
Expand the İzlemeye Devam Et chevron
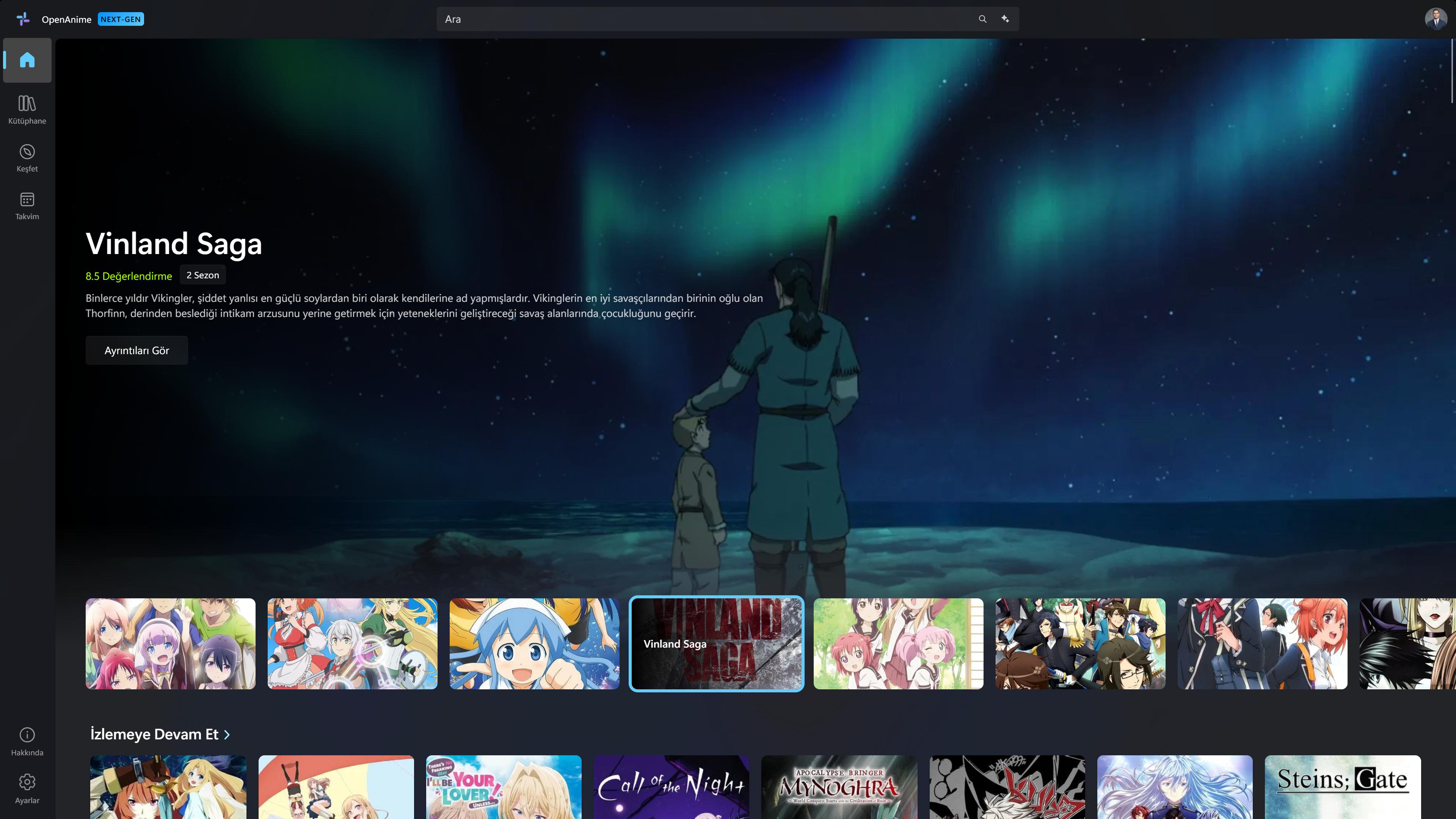(x=227, y=735)
